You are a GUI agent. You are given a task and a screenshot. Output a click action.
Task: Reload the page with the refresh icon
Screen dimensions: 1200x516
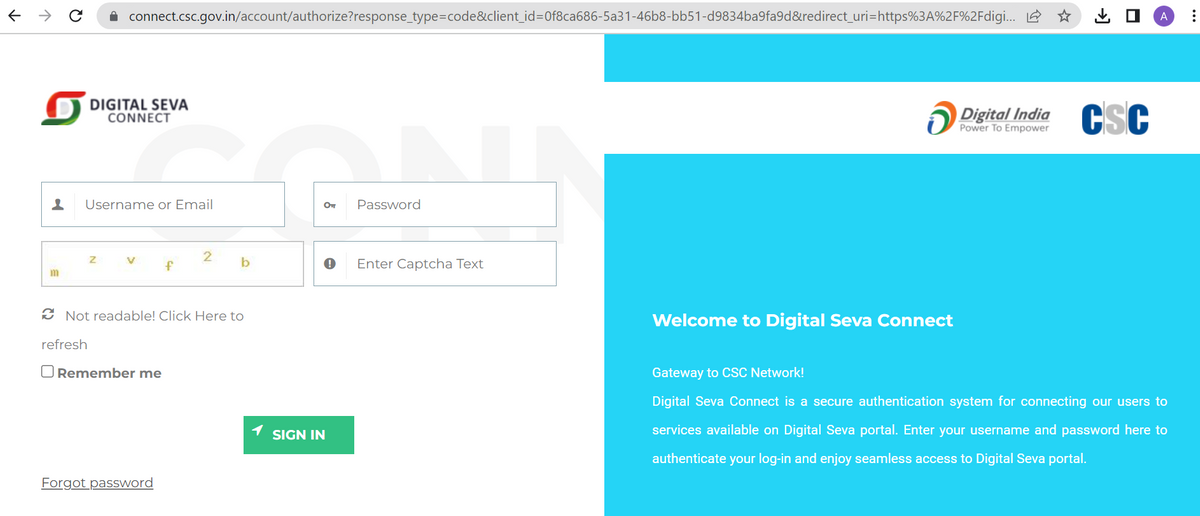(76, 16)
